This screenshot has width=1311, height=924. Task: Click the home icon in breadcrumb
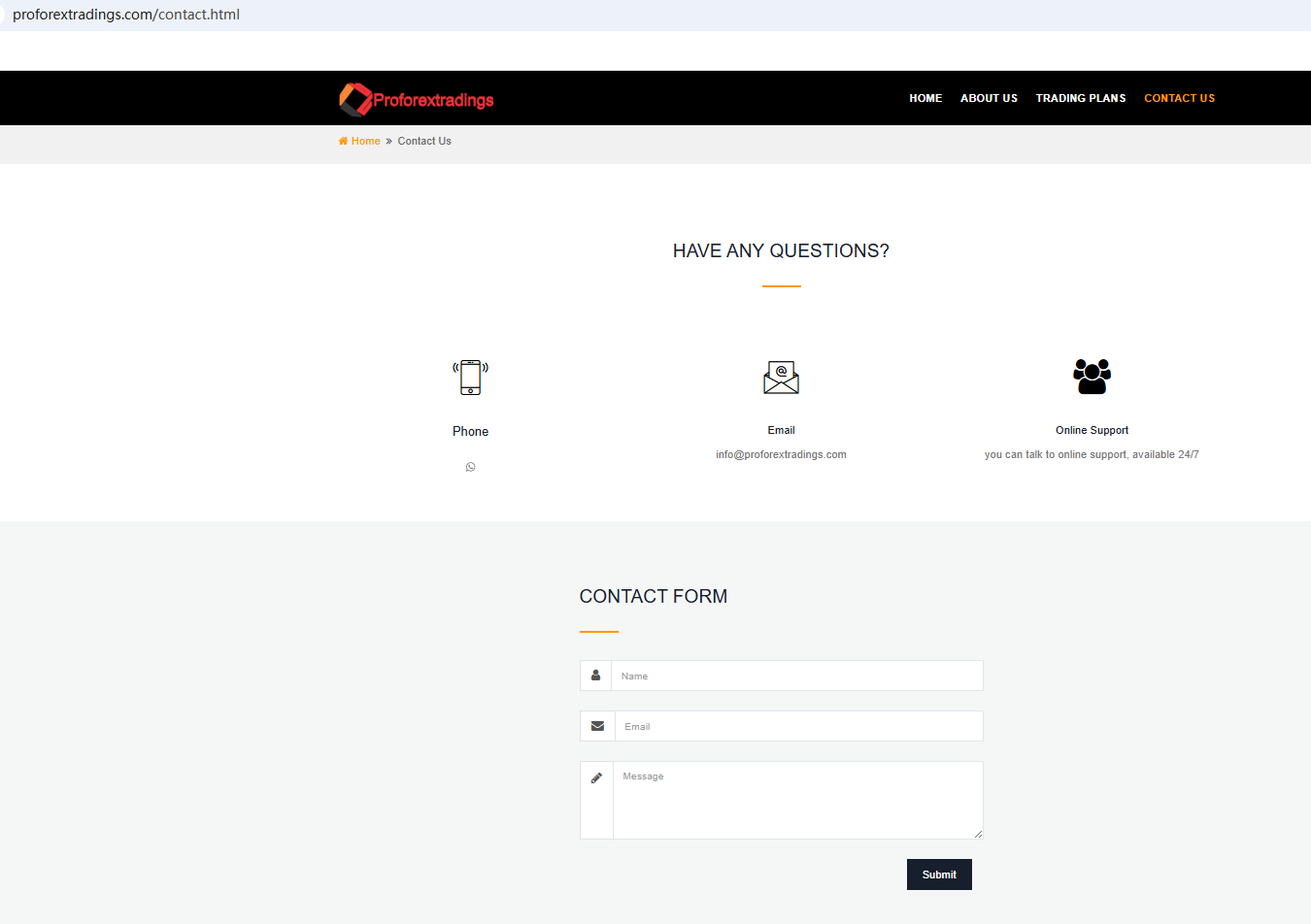(343, 141)
